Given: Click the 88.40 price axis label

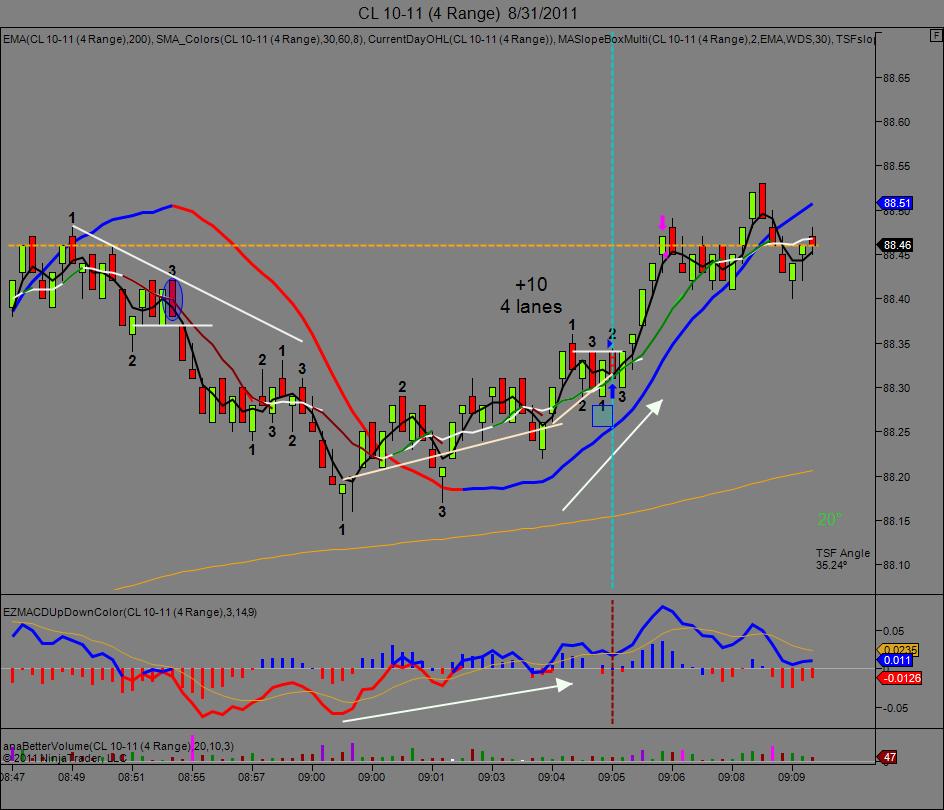Looking at the screenshot, I should [x=896, y=299].
